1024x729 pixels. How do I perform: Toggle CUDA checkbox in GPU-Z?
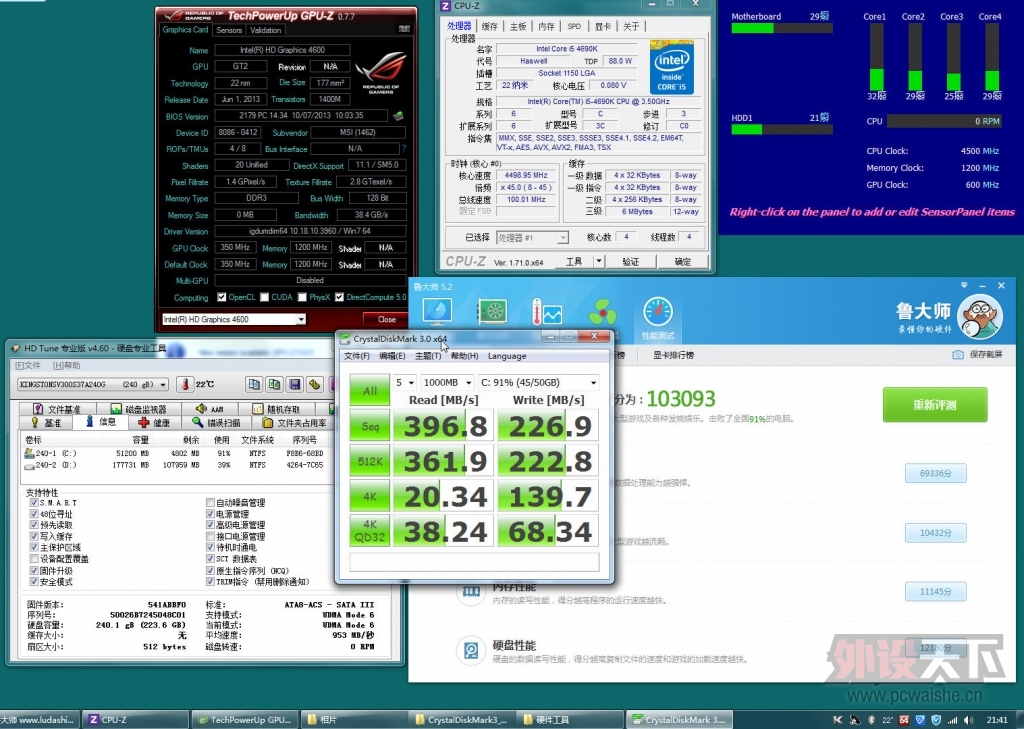[264, 297]
